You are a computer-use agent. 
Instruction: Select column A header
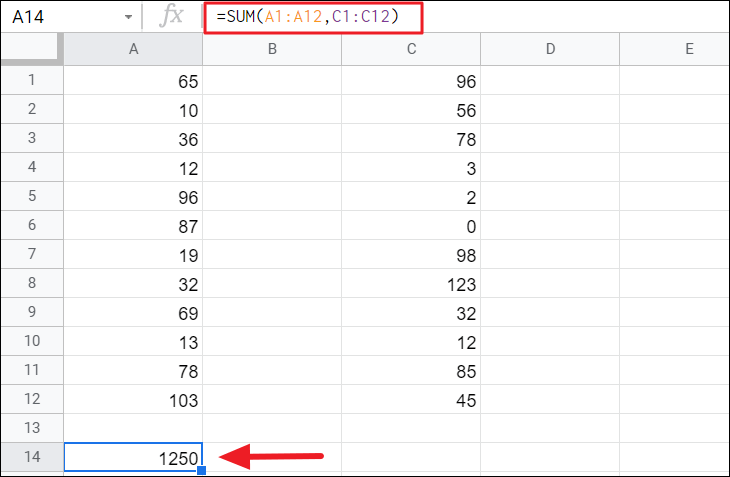(x=133, y=48)
